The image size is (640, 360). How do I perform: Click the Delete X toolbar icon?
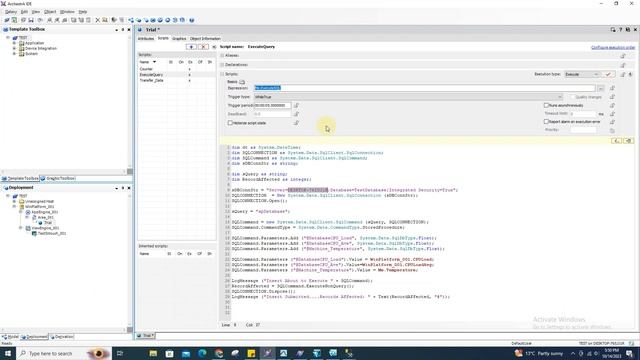click(98, 20)
